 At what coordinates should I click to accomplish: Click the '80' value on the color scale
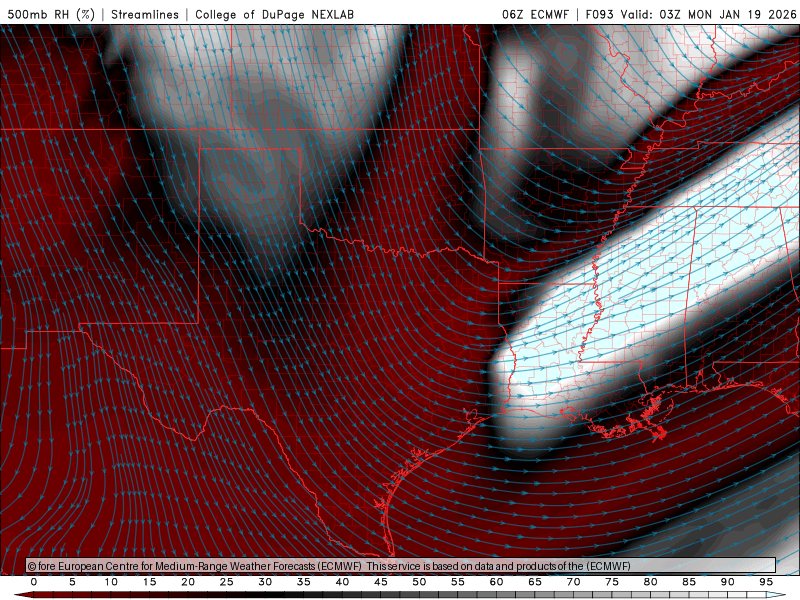(x=650, y=582)
